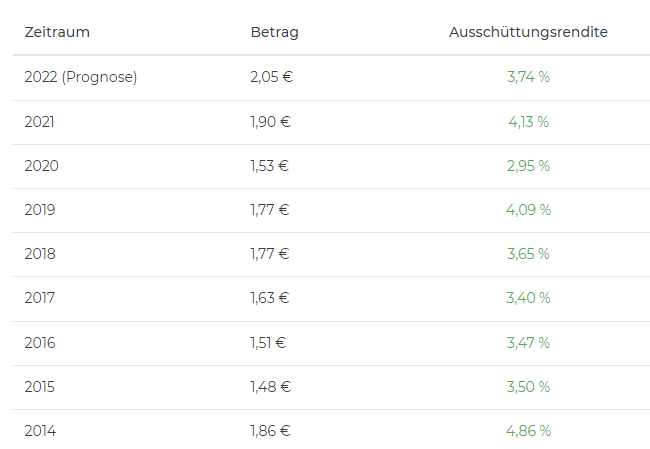The width and height of the screenshot is (650, 449).
Task: Click the 1,53 € amount for 2020
Action: pos(270,166)
